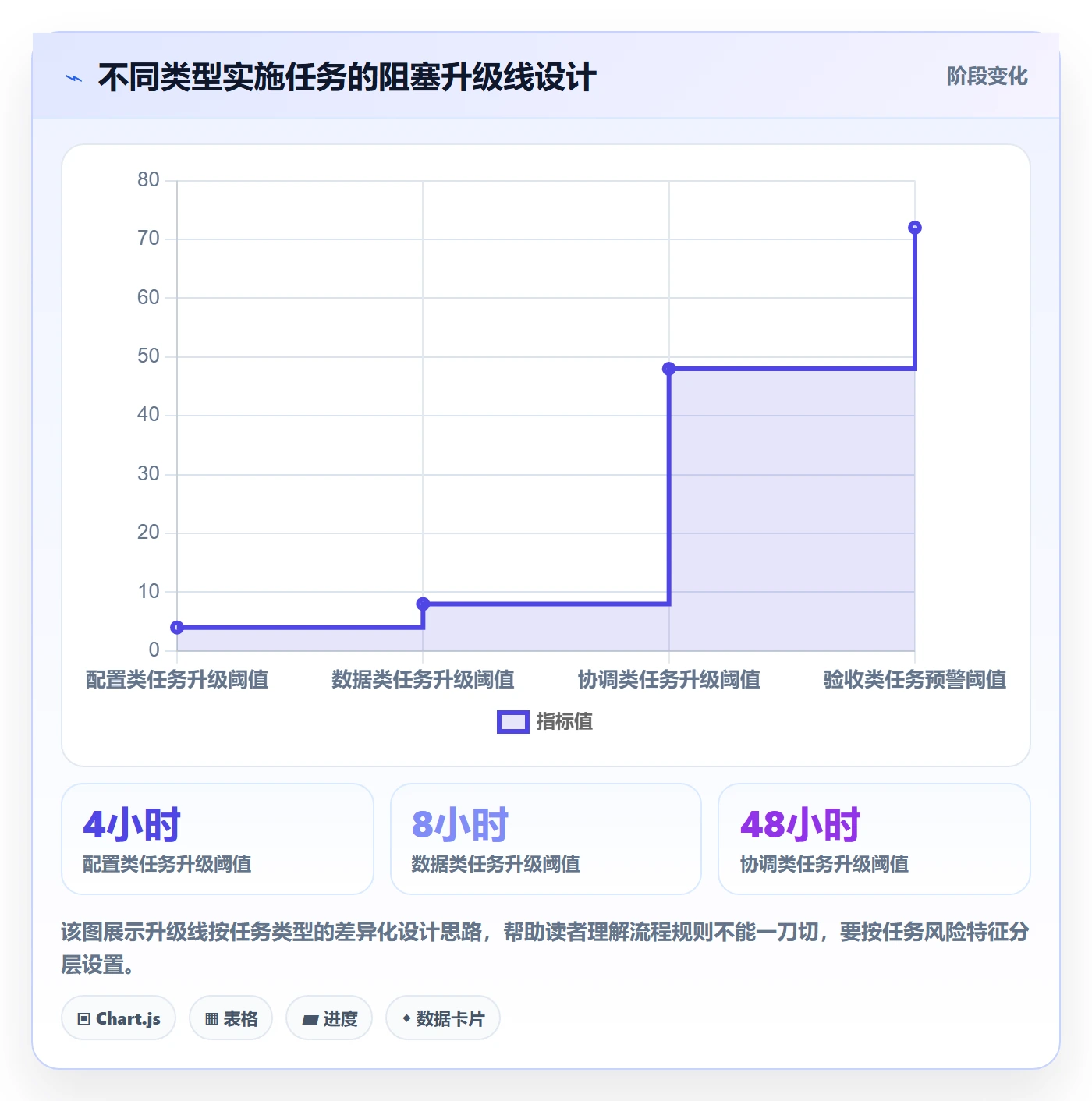Click the y-axis value 50
The image size is (1092, 1101).
coord(148,356)
